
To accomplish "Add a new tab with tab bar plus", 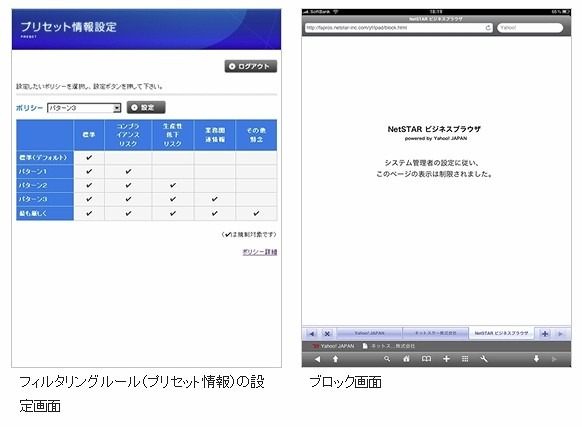I will (545, 333).
